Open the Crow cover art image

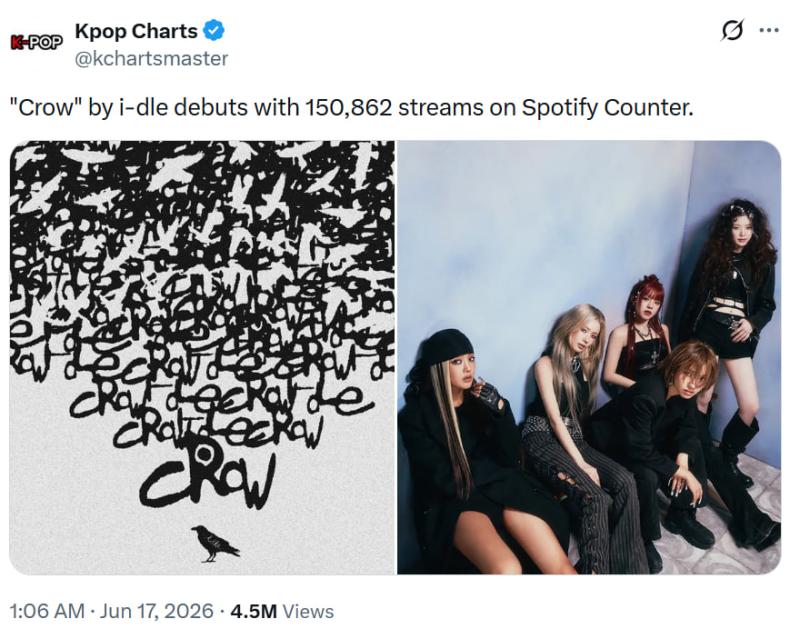202,357
